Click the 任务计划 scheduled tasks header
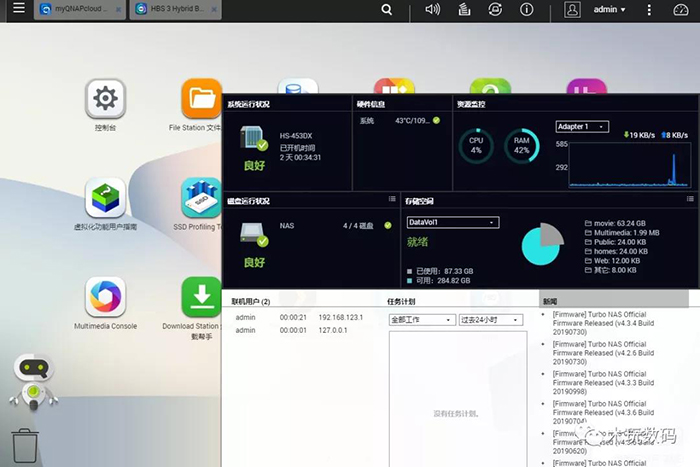The height and width of the screenshot is (467, 700). [x=401, y=301]
